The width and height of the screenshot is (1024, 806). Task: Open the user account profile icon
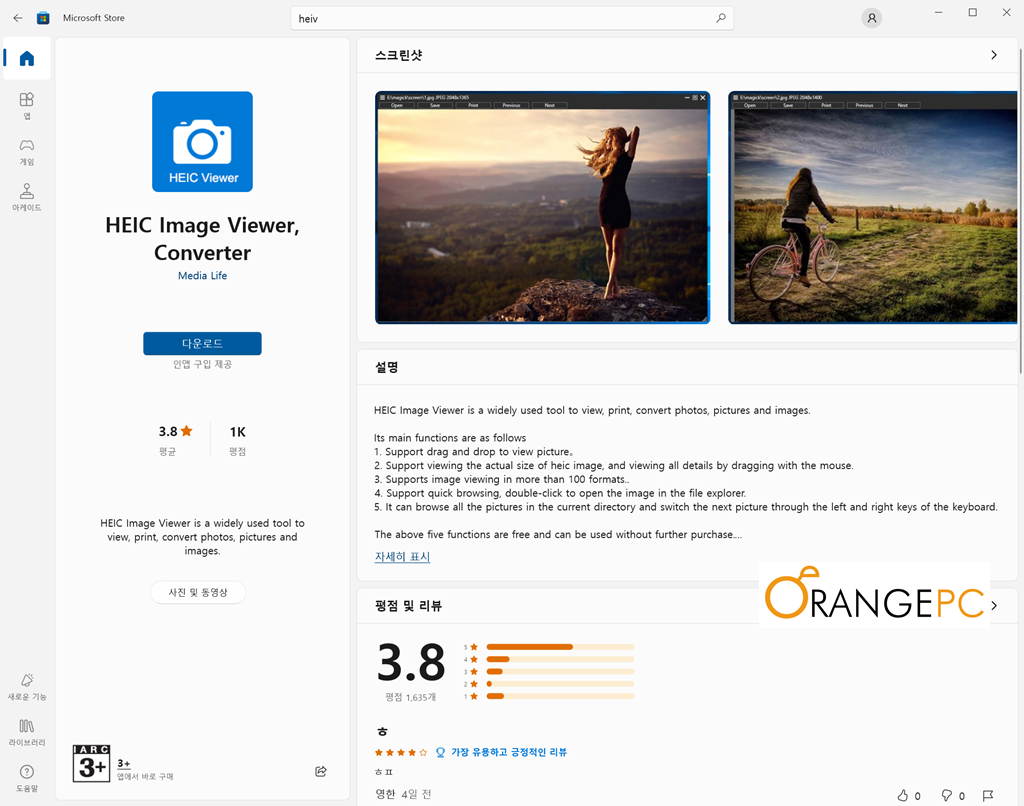[871, 18]
